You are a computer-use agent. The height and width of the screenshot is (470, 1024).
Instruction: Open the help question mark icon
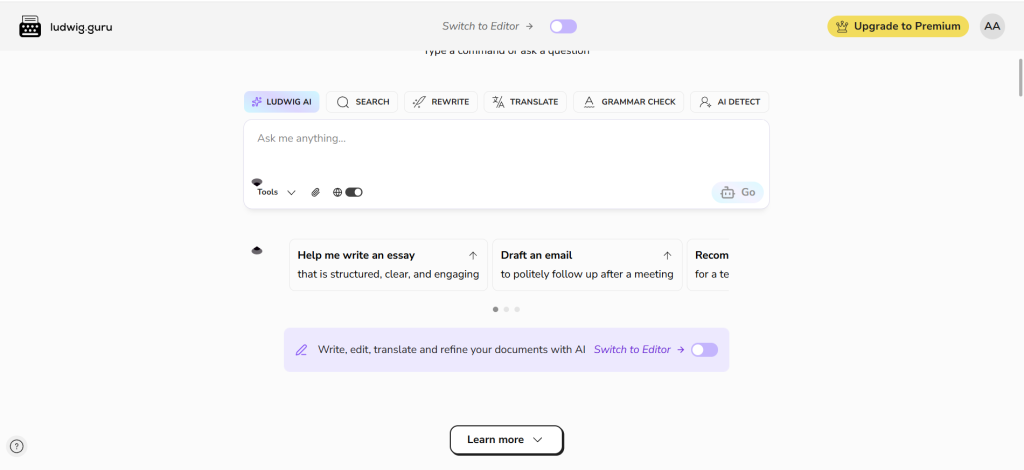(17, 446)
